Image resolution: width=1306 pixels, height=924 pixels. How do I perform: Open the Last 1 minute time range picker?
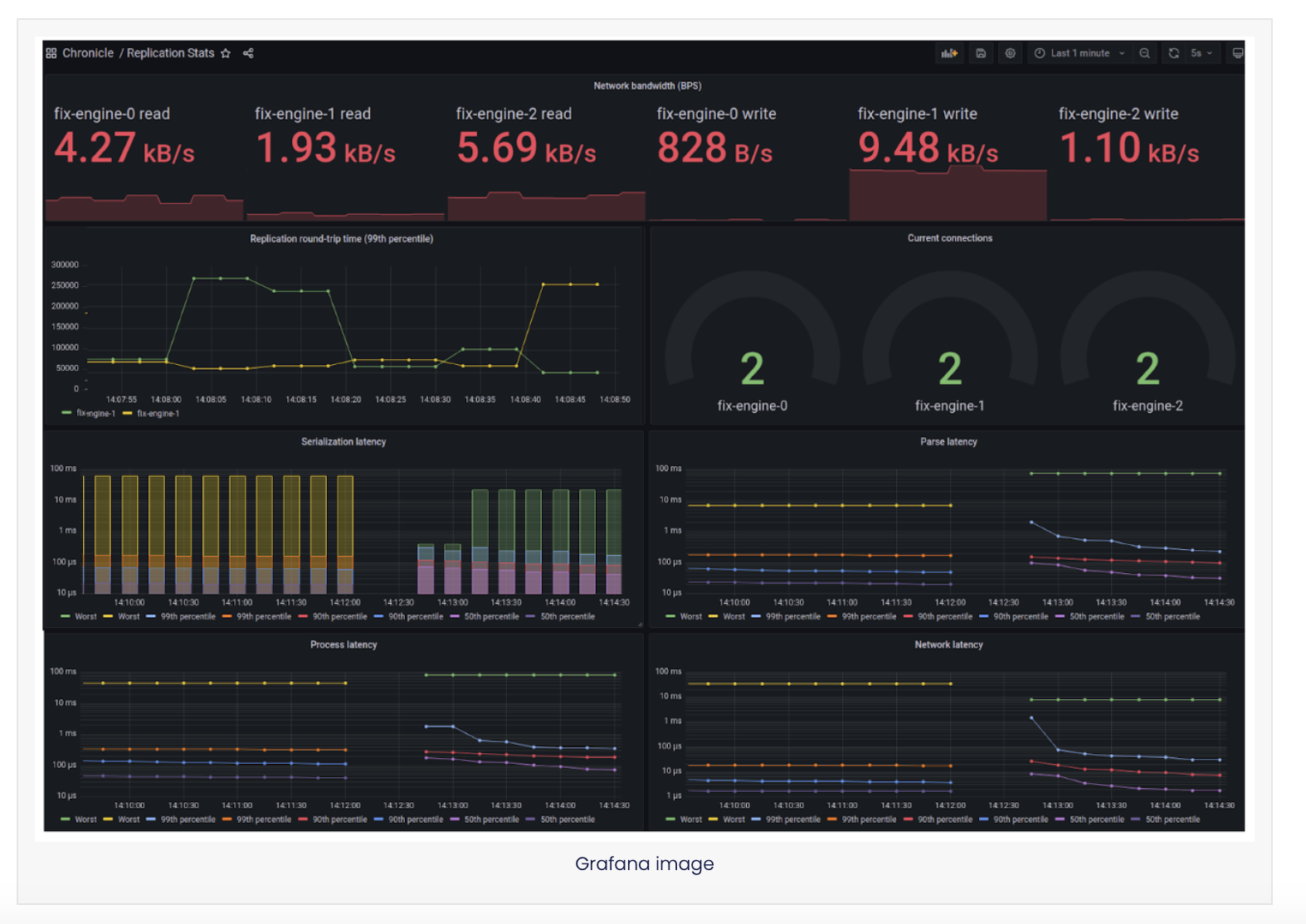[1079, 53]
